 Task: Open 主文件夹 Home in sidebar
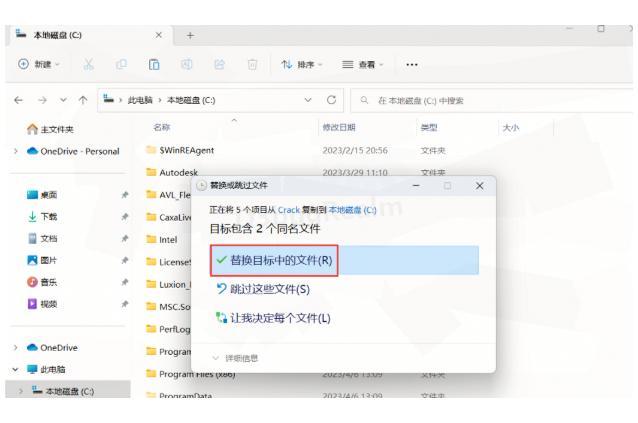point(50,129)
